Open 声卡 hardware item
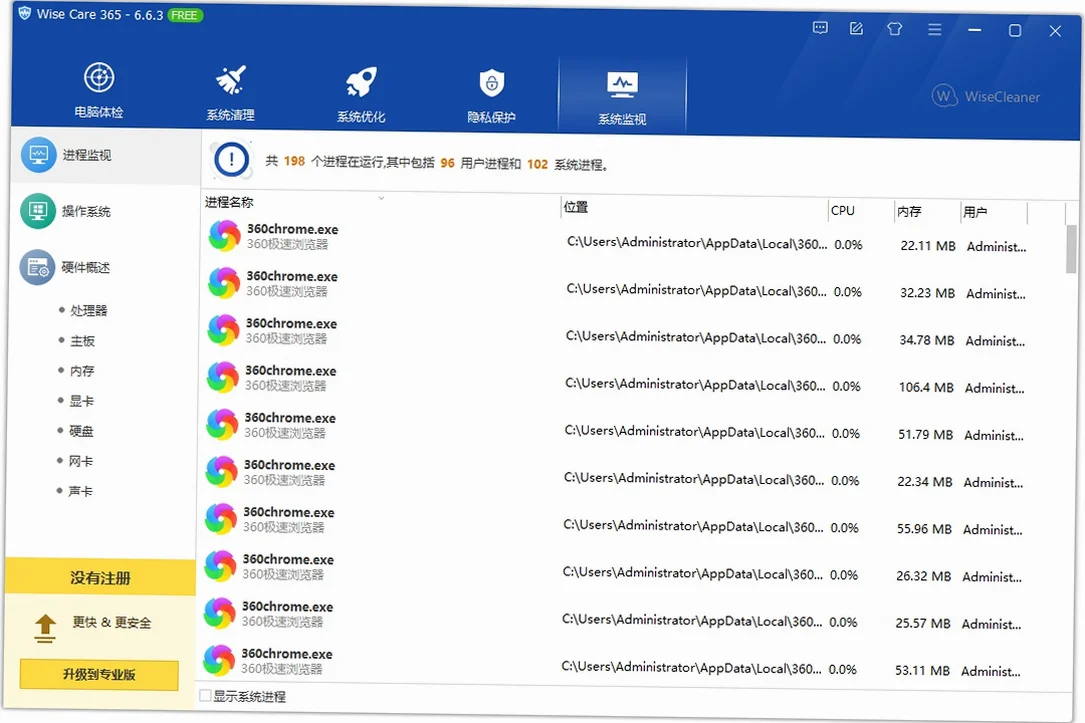 (x=80, y=491)
